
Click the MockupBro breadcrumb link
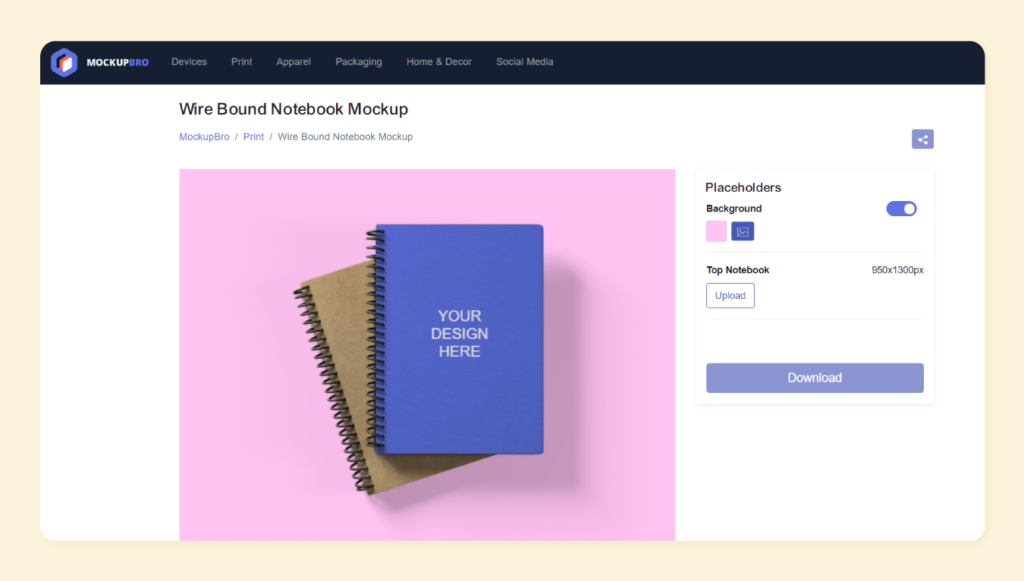[x=204, y=137]
